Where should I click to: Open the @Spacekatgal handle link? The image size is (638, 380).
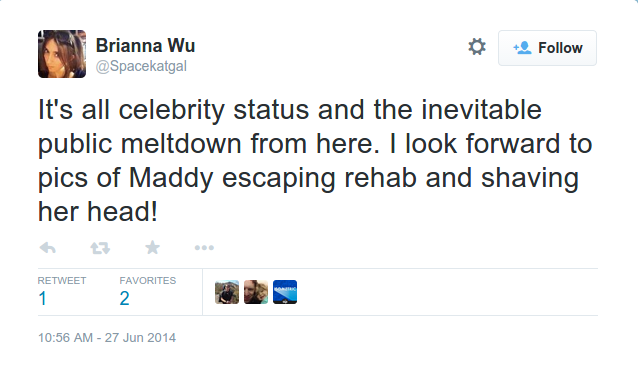141,66
